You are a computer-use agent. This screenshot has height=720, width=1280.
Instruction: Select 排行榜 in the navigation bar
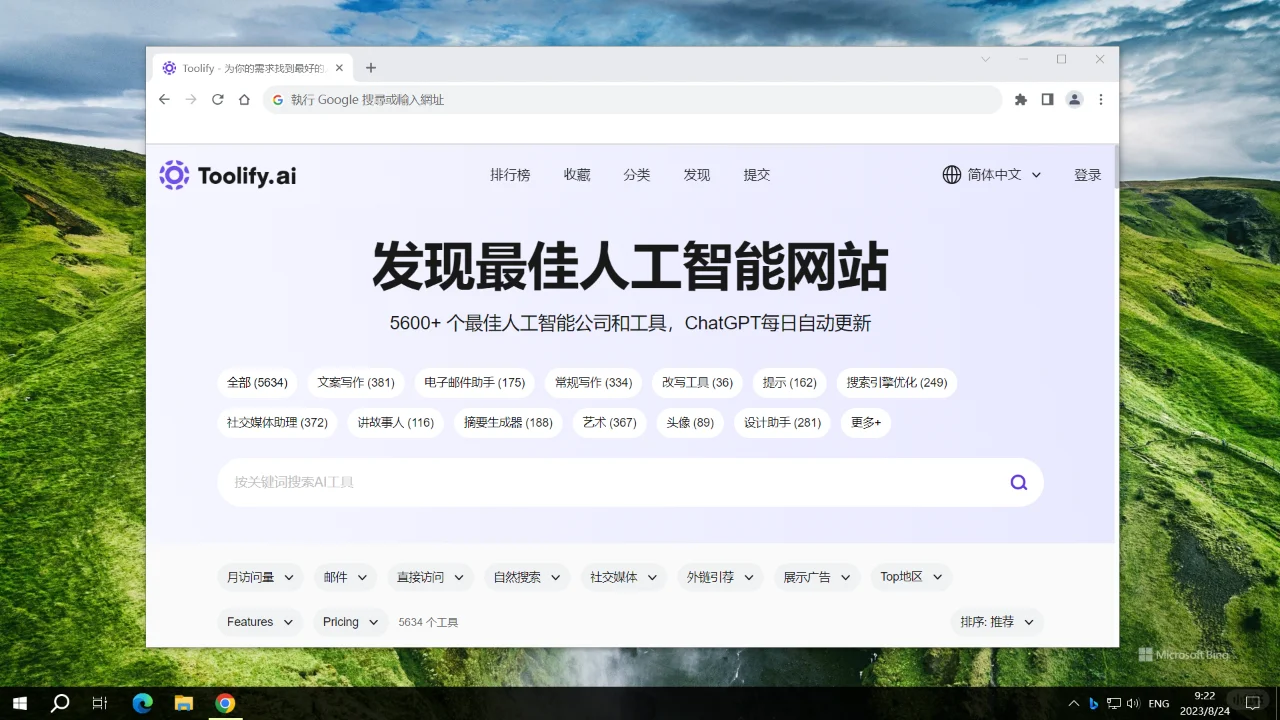coord(510,174)
